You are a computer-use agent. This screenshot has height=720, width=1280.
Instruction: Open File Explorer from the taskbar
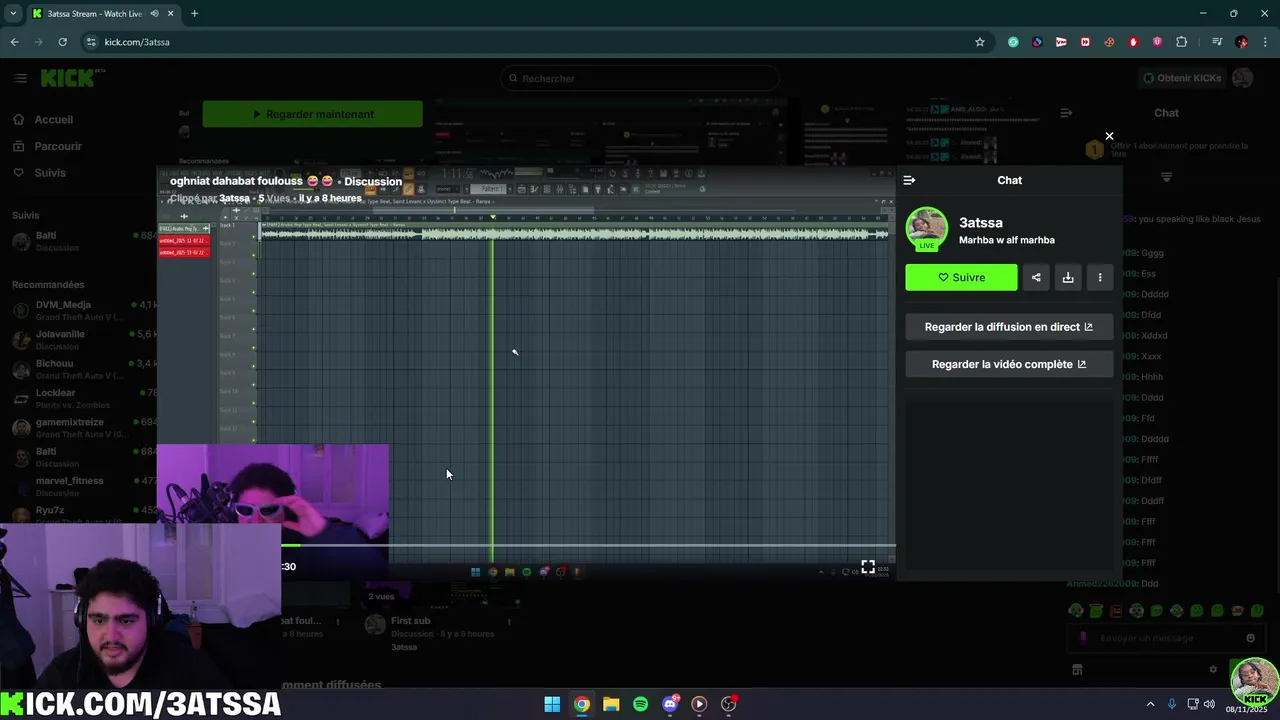tap(611, 704)
